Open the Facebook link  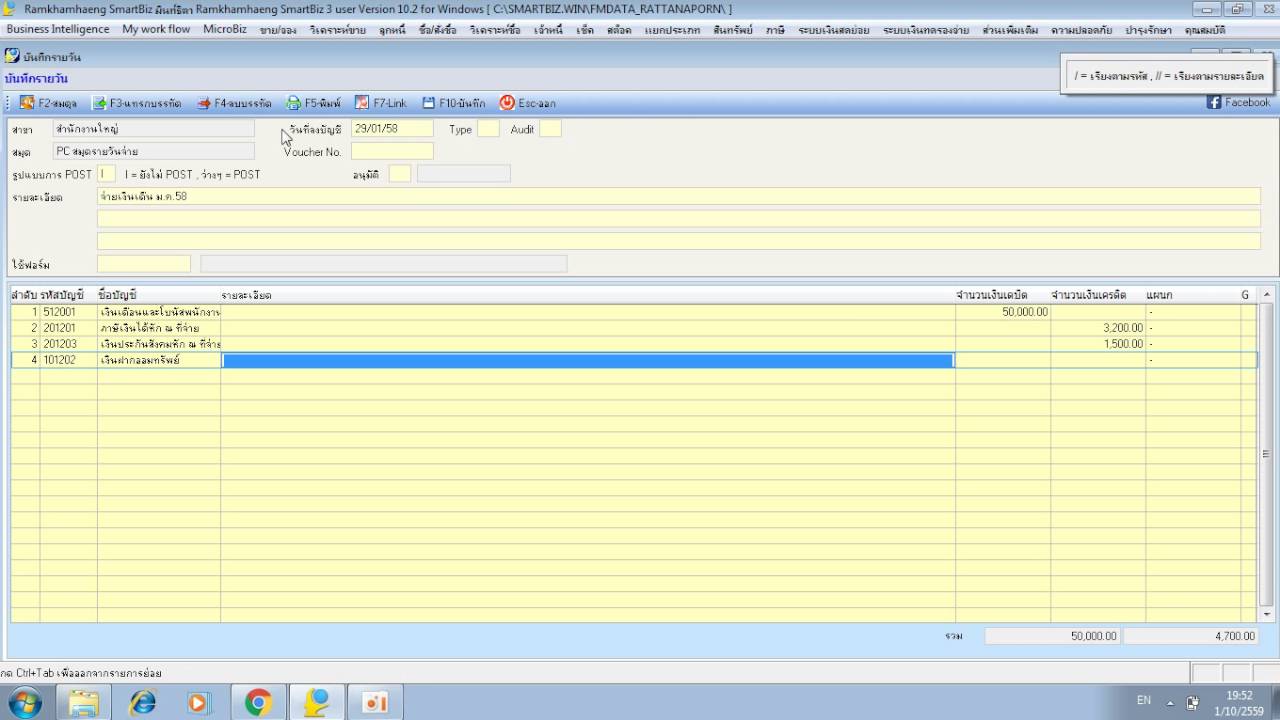[1238, 102]
